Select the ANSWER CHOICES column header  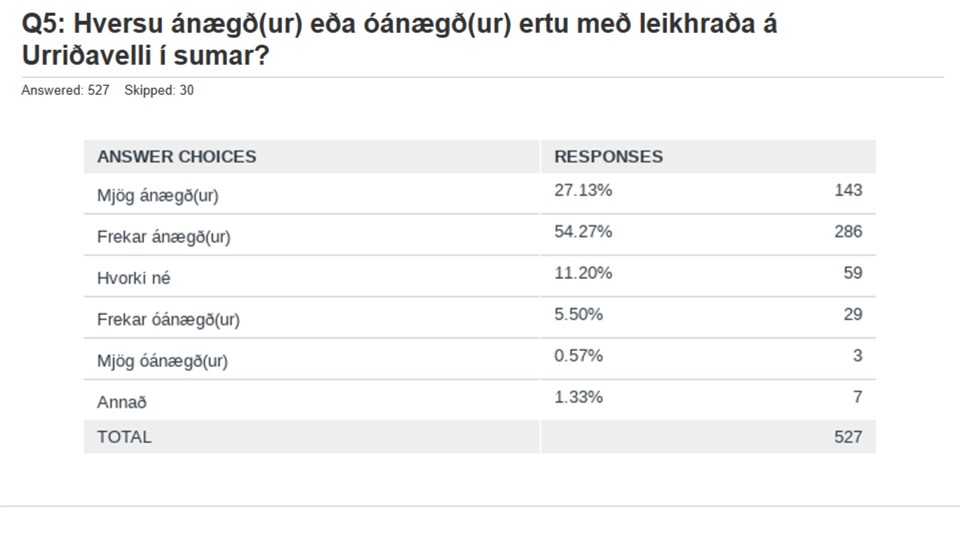click(176, 157)
